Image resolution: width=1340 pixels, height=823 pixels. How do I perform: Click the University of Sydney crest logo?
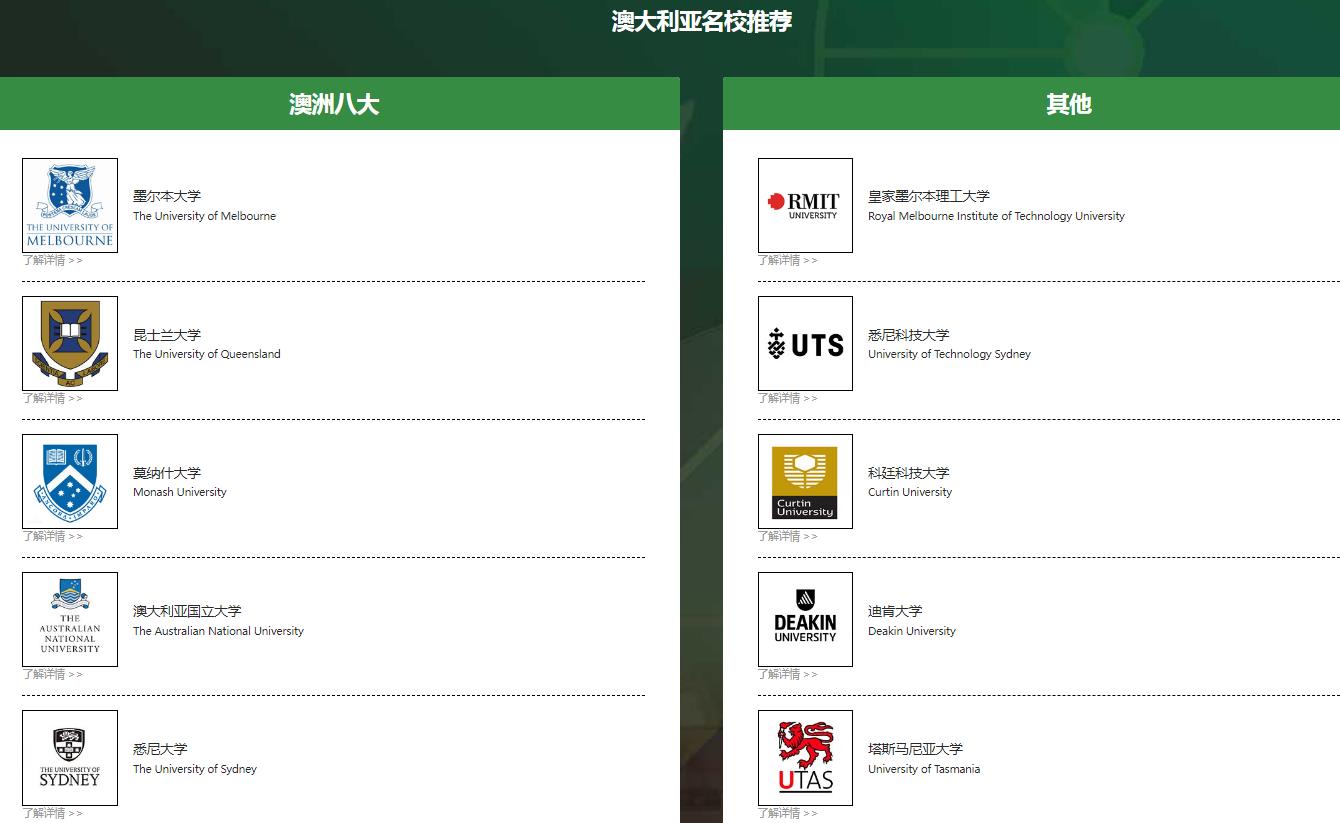pos(69,758)
